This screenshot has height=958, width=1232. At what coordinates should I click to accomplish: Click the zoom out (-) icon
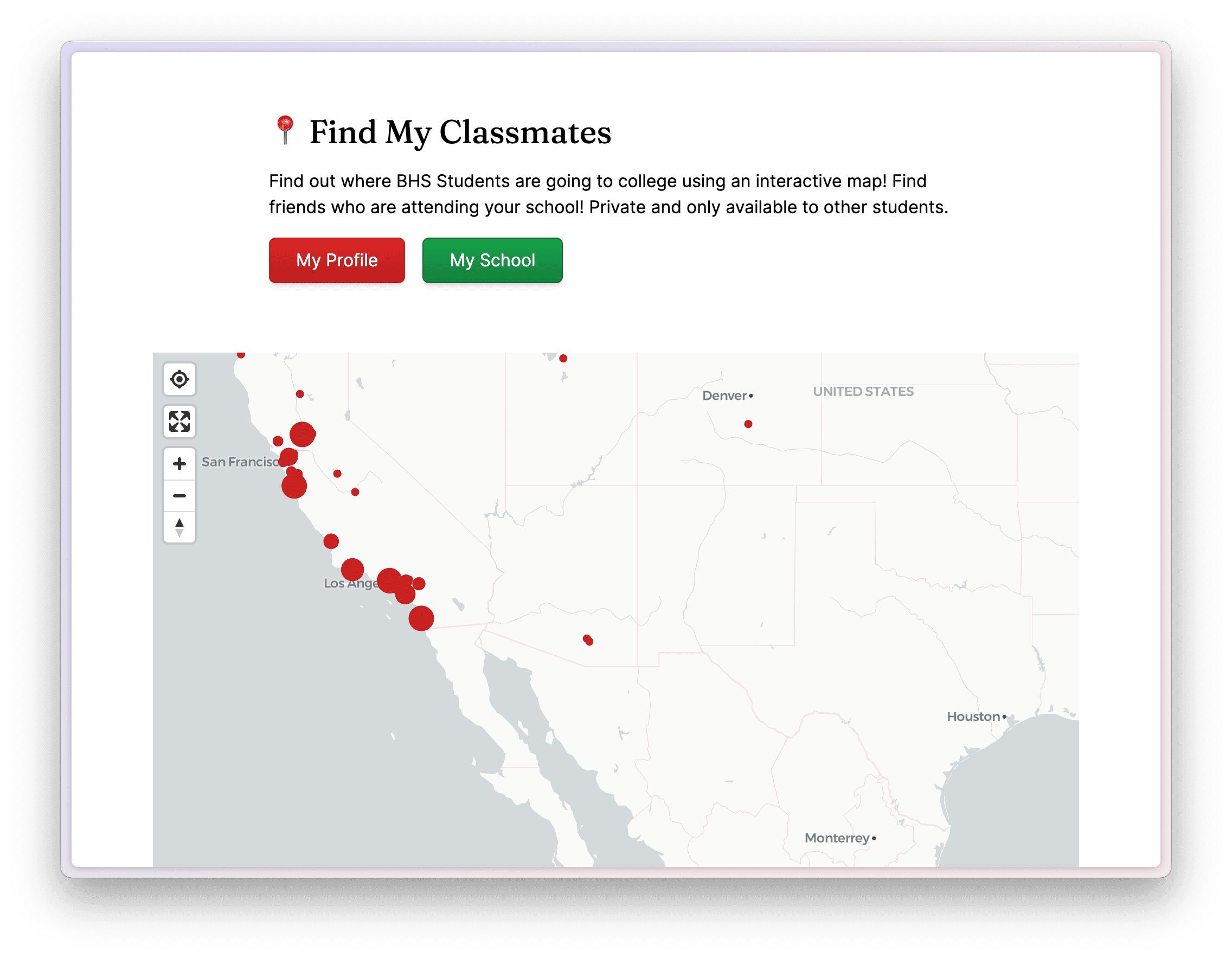click(180, 496)
